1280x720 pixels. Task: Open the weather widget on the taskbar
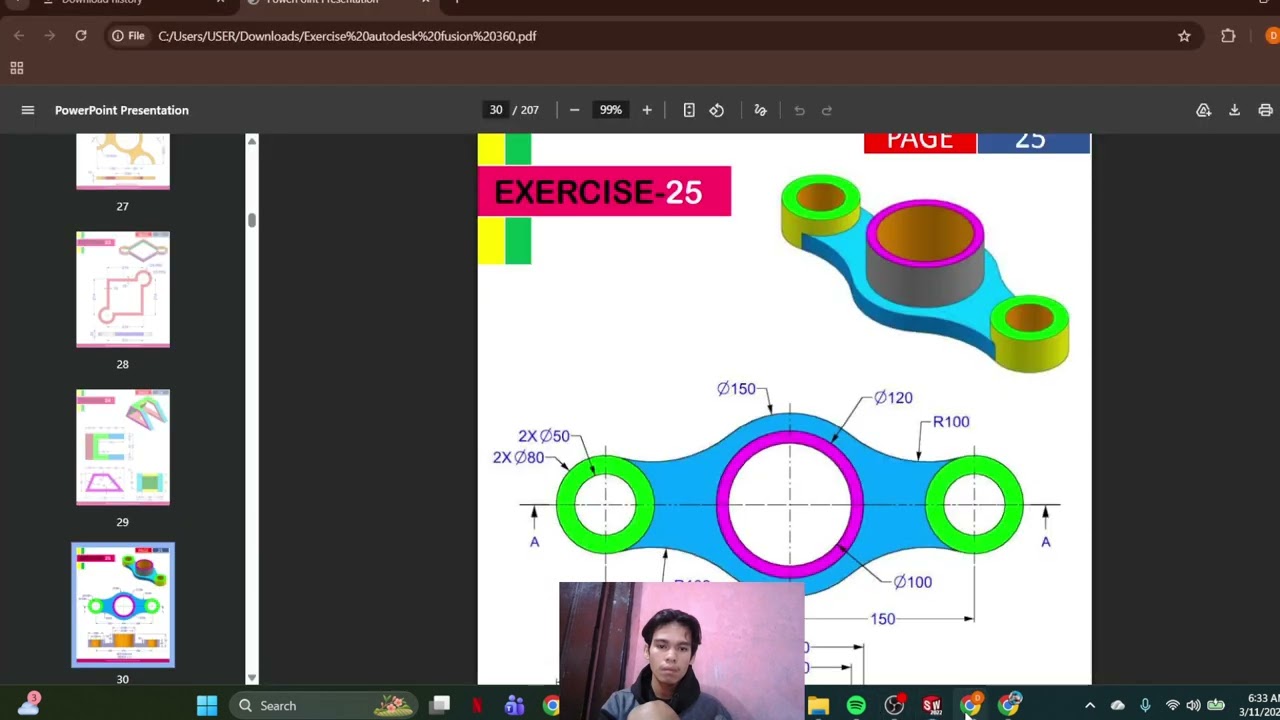[x=27, y=704]
